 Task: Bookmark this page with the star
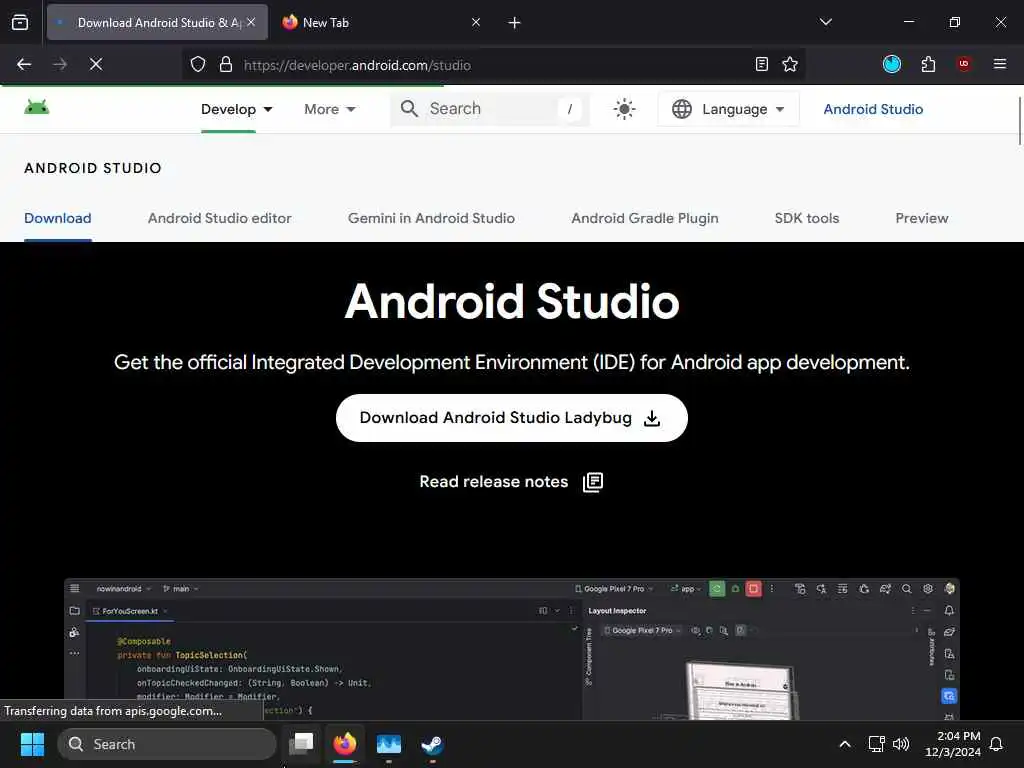click(790, 64)
